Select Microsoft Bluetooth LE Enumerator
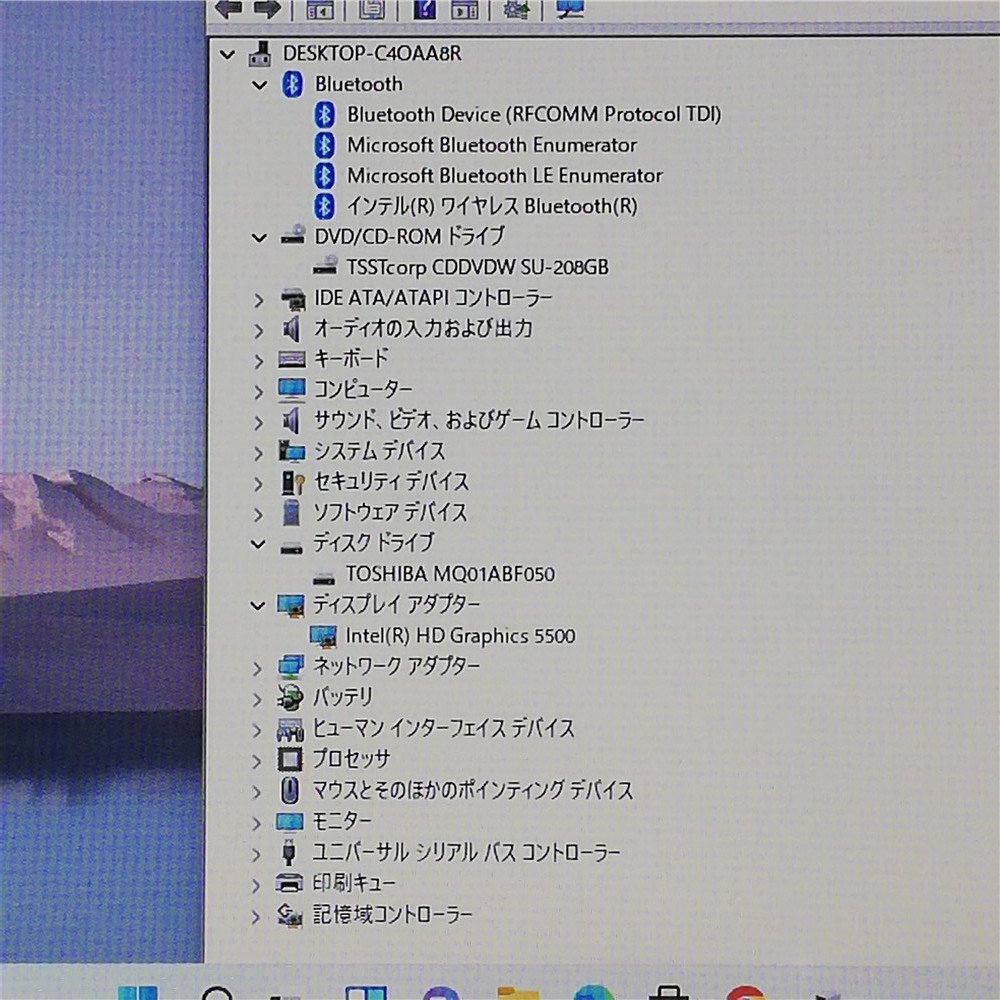Viewport: 1000px width, 1000px height. [504, 175]
